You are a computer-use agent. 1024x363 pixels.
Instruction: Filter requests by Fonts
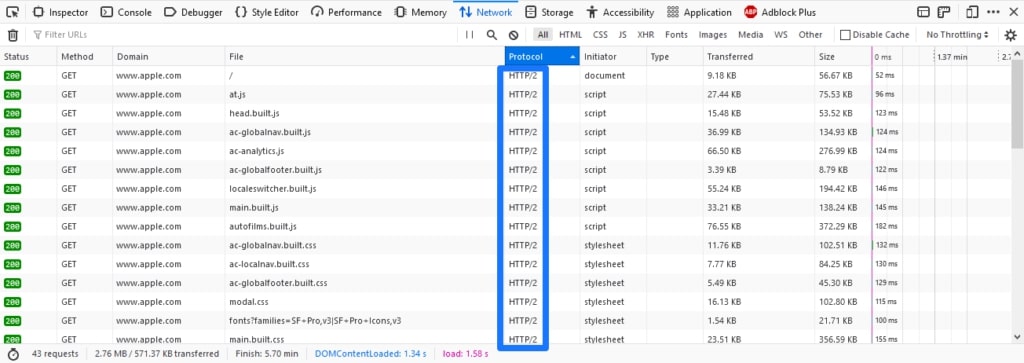click(677, 35)
